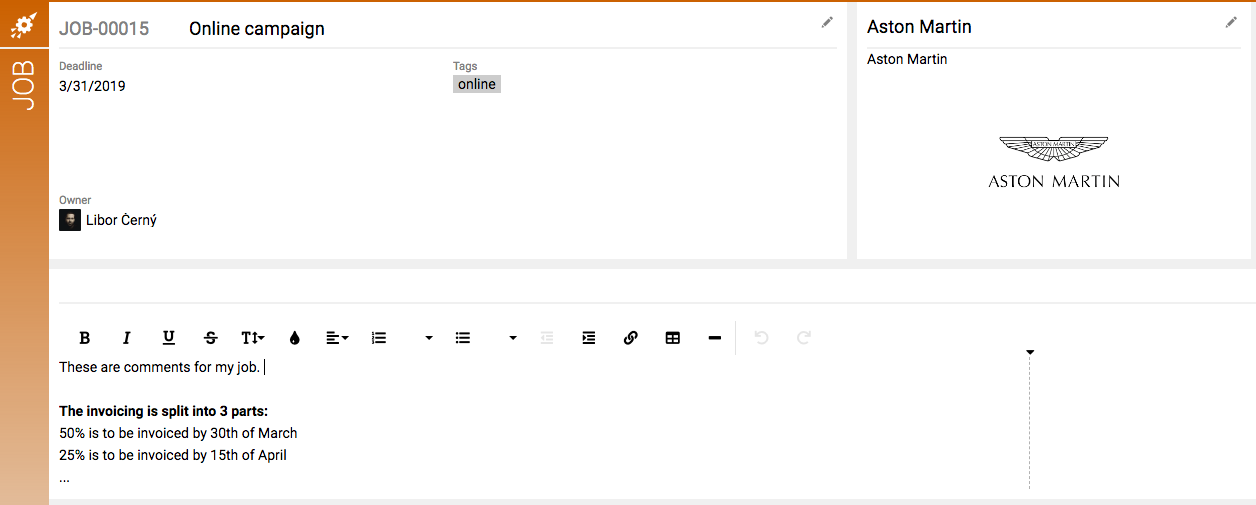Expand the bullet list style arrow
The image size is (1256, 505).
pyautogui.click(x=513, y=338)
